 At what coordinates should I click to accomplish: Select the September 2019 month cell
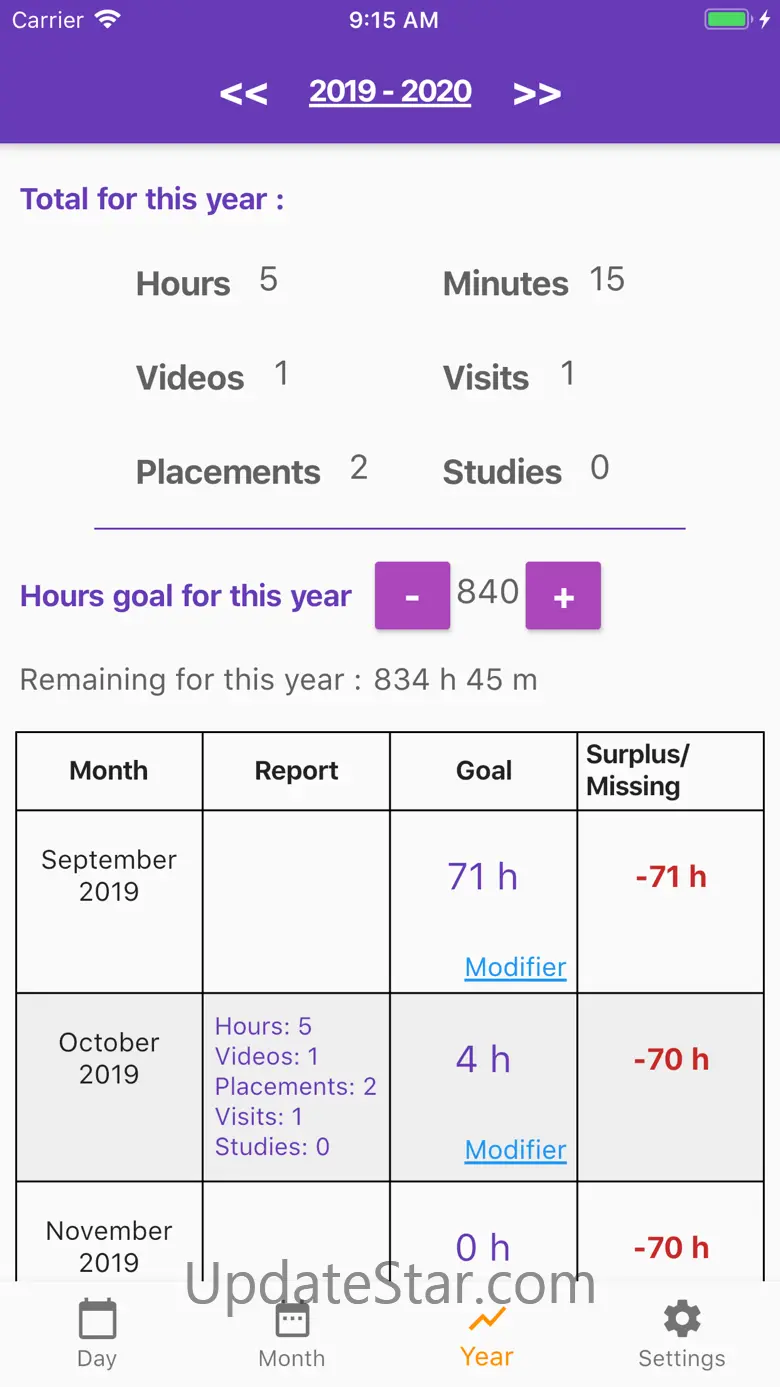click(109, 875)
